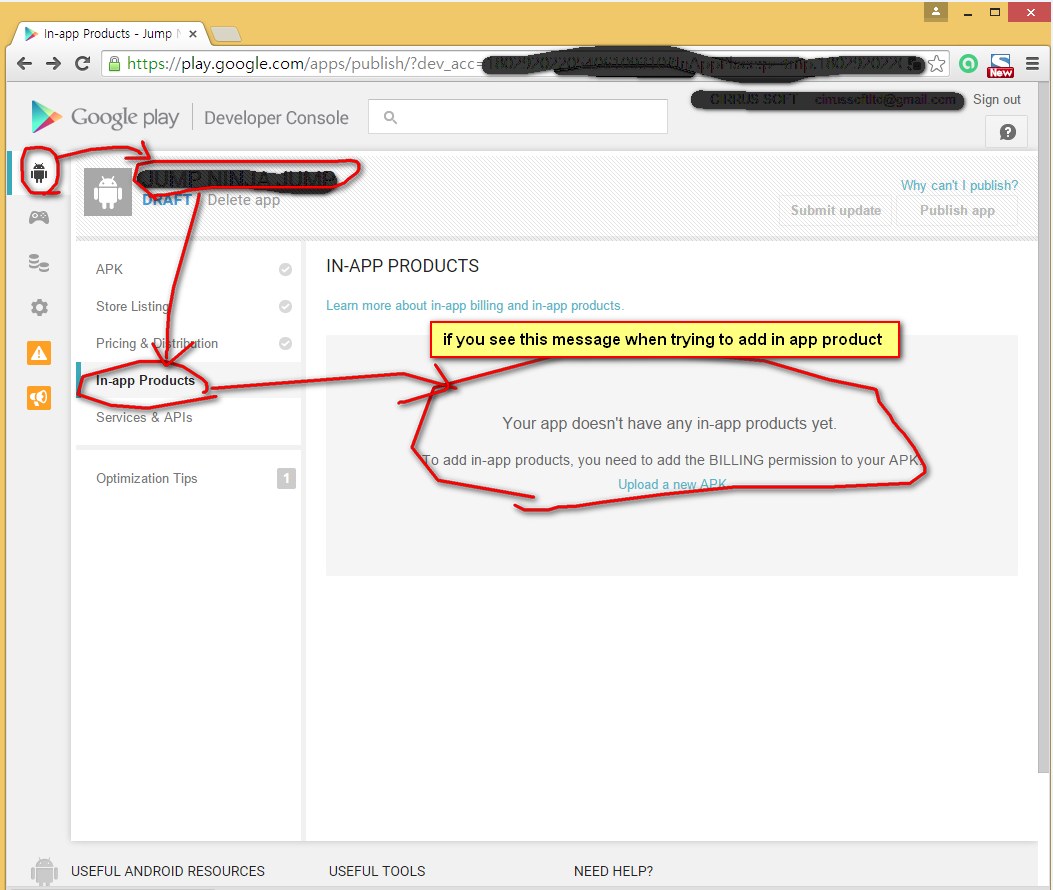Click the DRAFT status label
The height and width of the screenshot is (890, 1053).
(x=167, y=200)
